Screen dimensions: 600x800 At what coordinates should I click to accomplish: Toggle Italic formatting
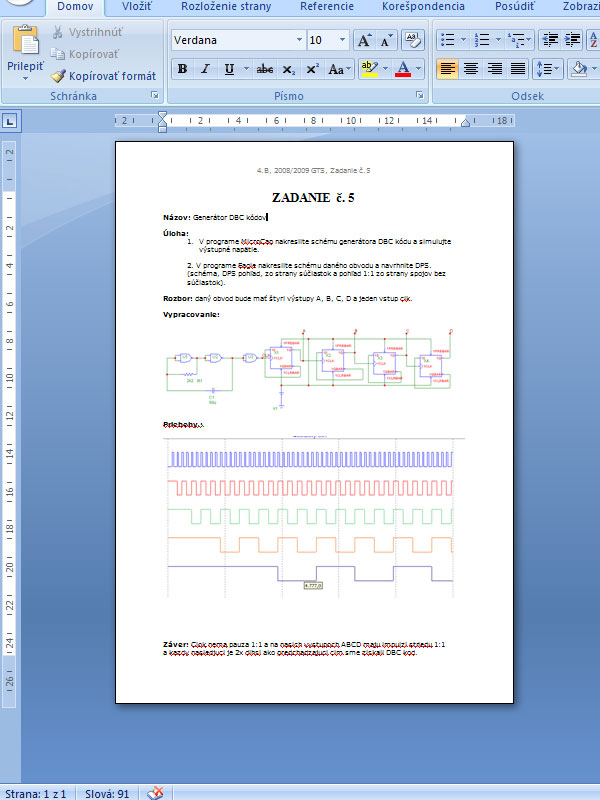pyautogui.click(x=206, y=69)
